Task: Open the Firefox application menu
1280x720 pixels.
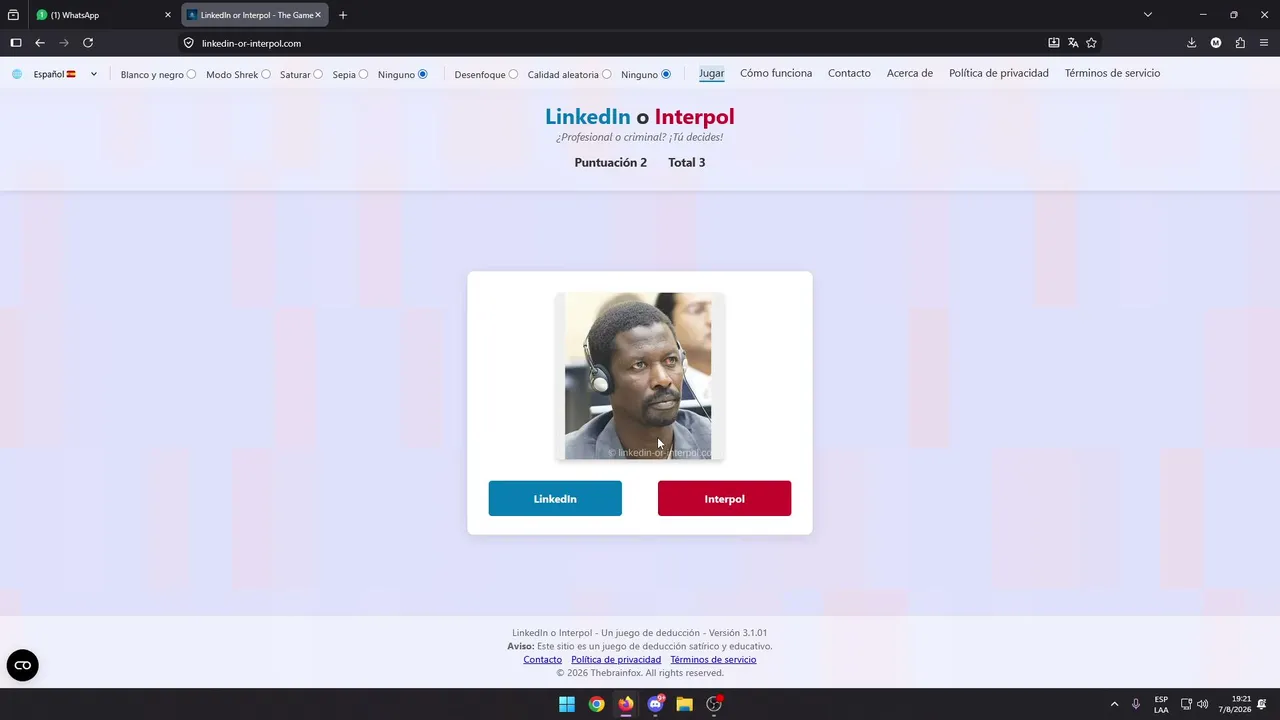Action: pos(1264,43)
